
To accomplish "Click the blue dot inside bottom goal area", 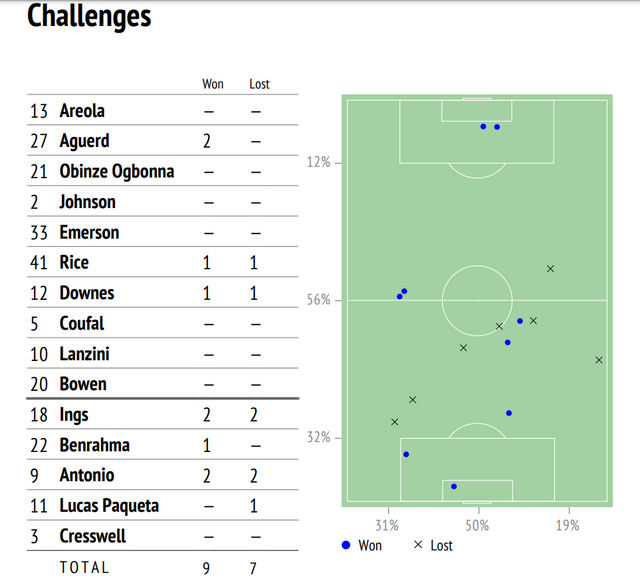I will [454, 487].
